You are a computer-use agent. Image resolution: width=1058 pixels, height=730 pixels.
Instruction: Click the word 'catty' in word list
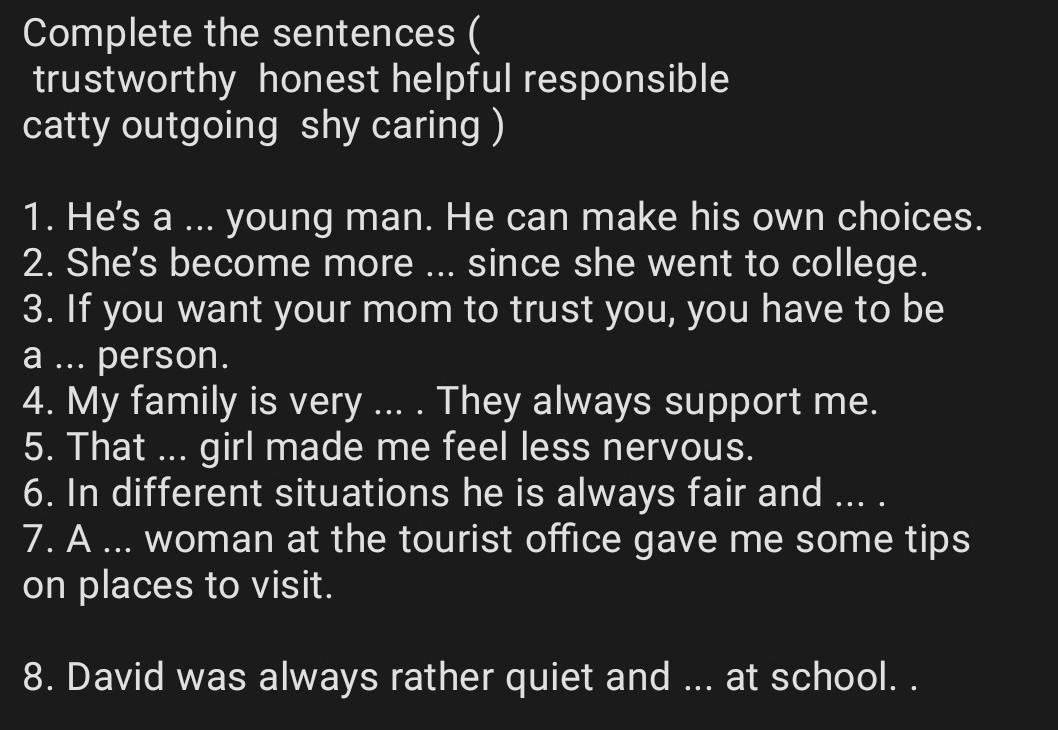(x=66, y=127)
